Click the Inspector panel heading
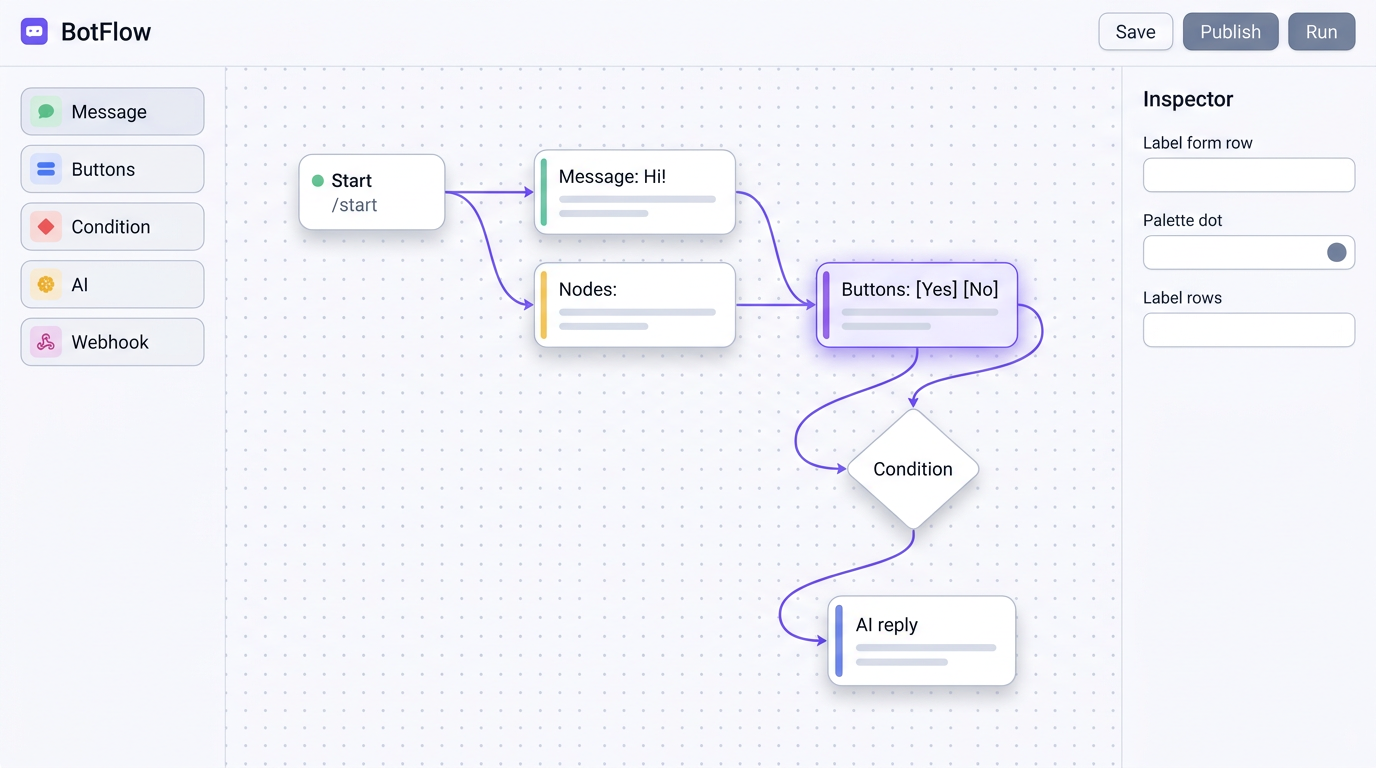This screenshot has width=1376, height=768. click(1188, 99)
